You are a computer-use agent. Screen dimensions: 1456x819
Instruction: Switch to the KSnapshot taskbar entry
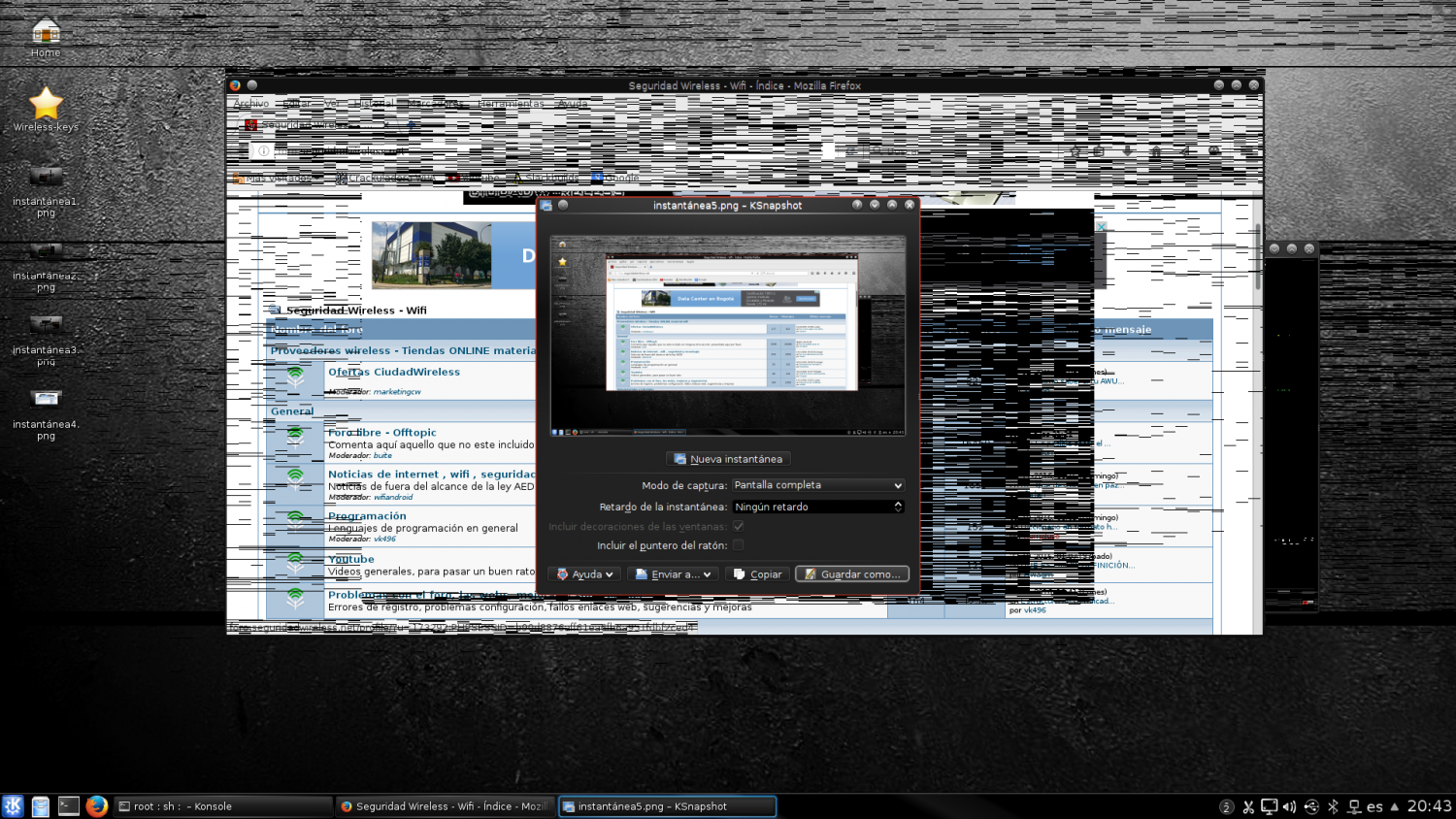click(x=668, y=806)
